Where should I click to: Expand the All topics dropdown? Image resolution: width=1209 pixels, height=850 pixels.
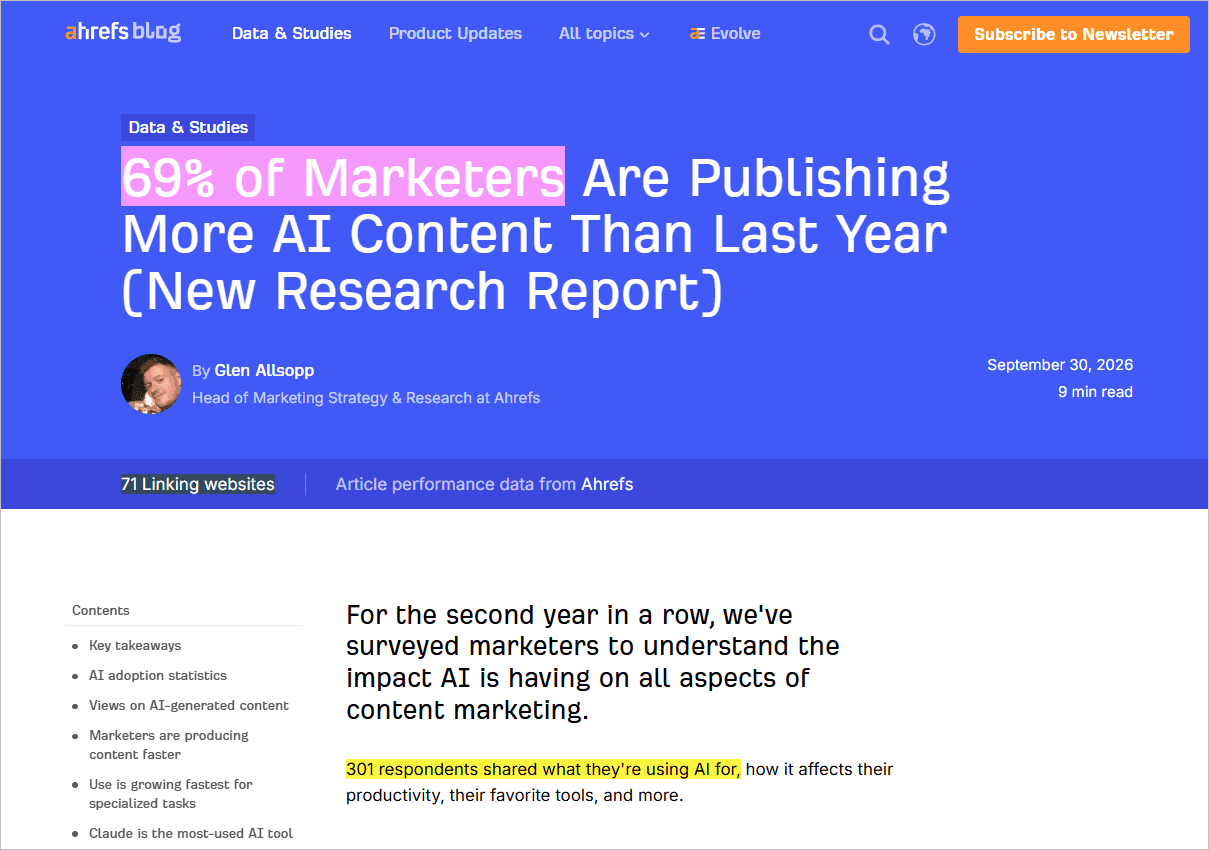604,34
